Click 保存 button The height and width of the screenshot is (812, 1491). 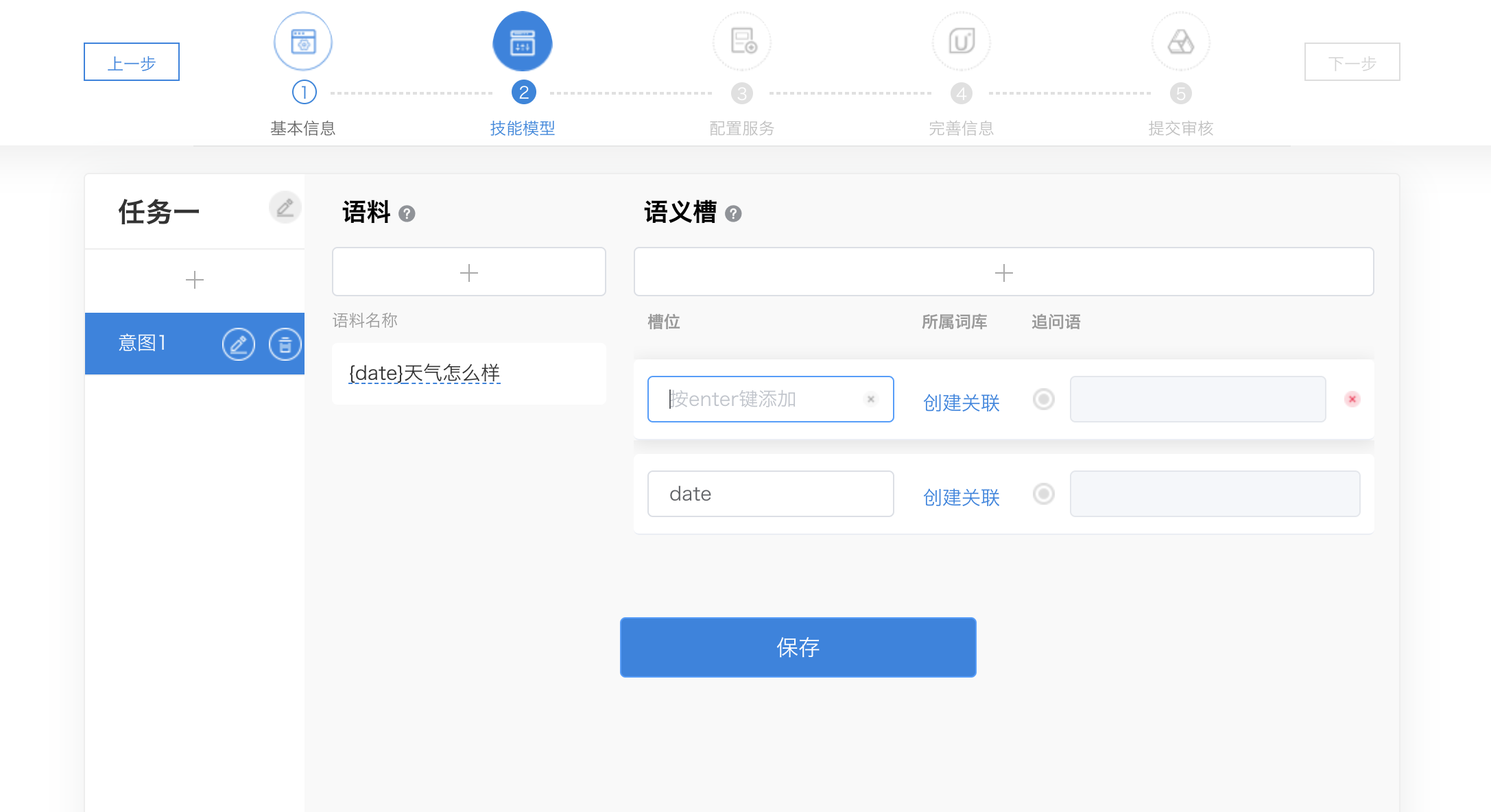point(798,647)
